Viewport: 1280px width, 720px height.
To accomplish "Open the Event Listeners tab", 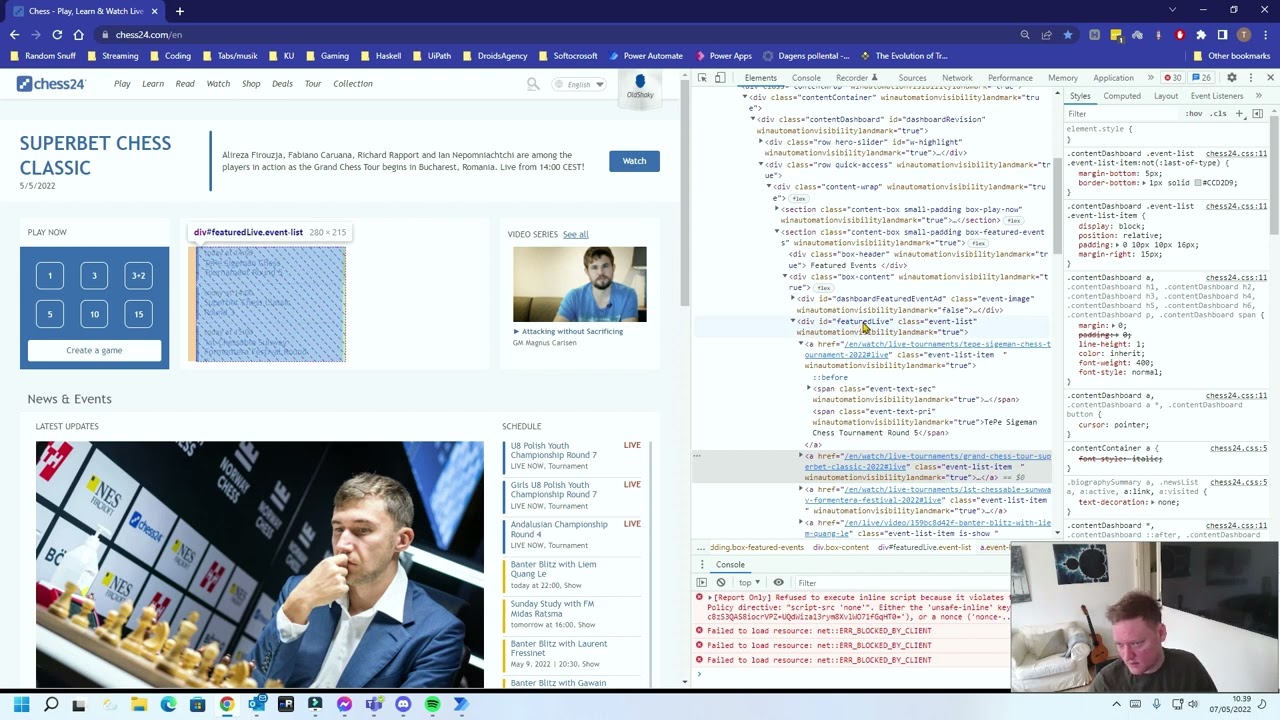I will tap(1217, 96).
